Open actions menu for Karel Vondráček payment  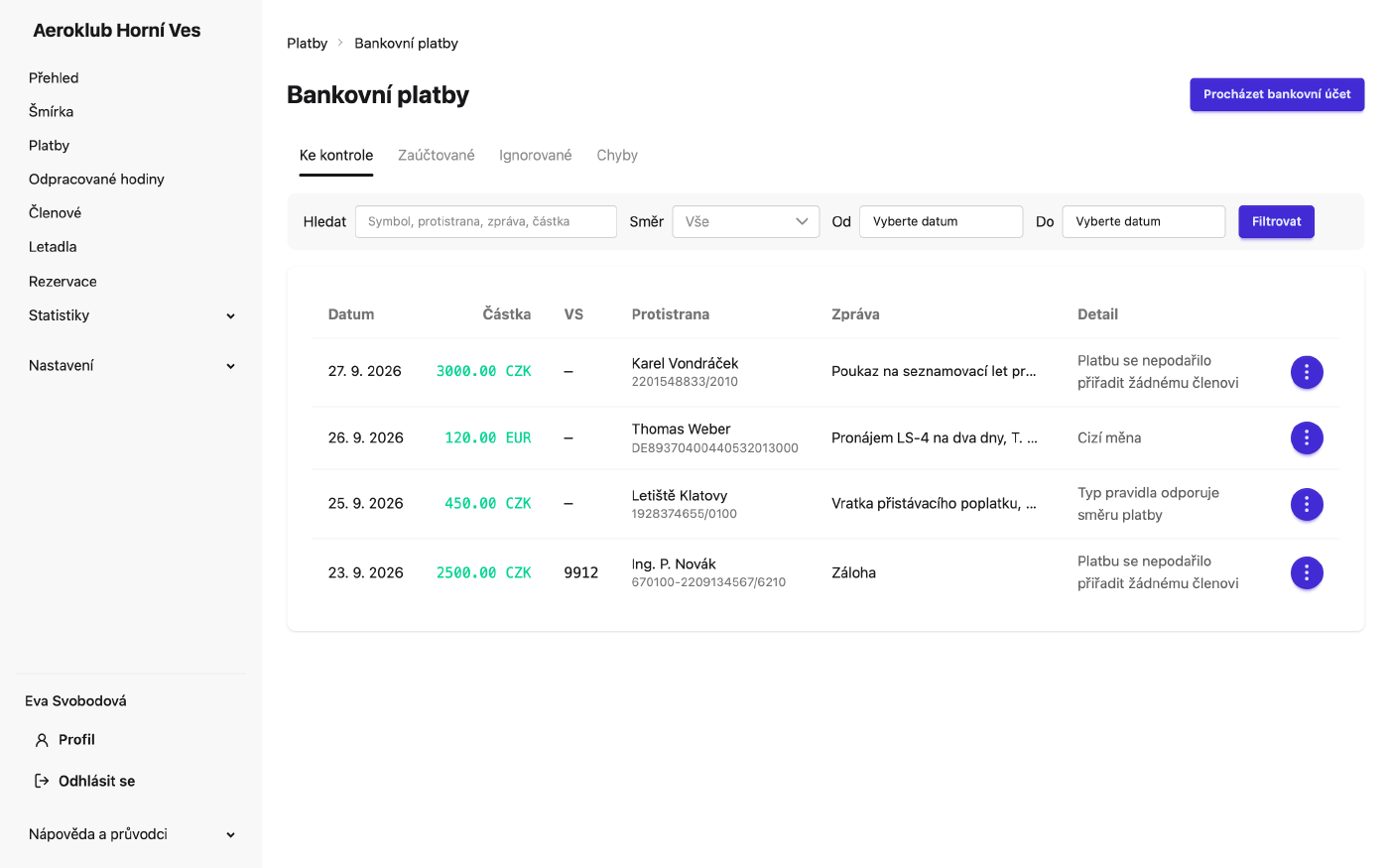point(1307,372)
